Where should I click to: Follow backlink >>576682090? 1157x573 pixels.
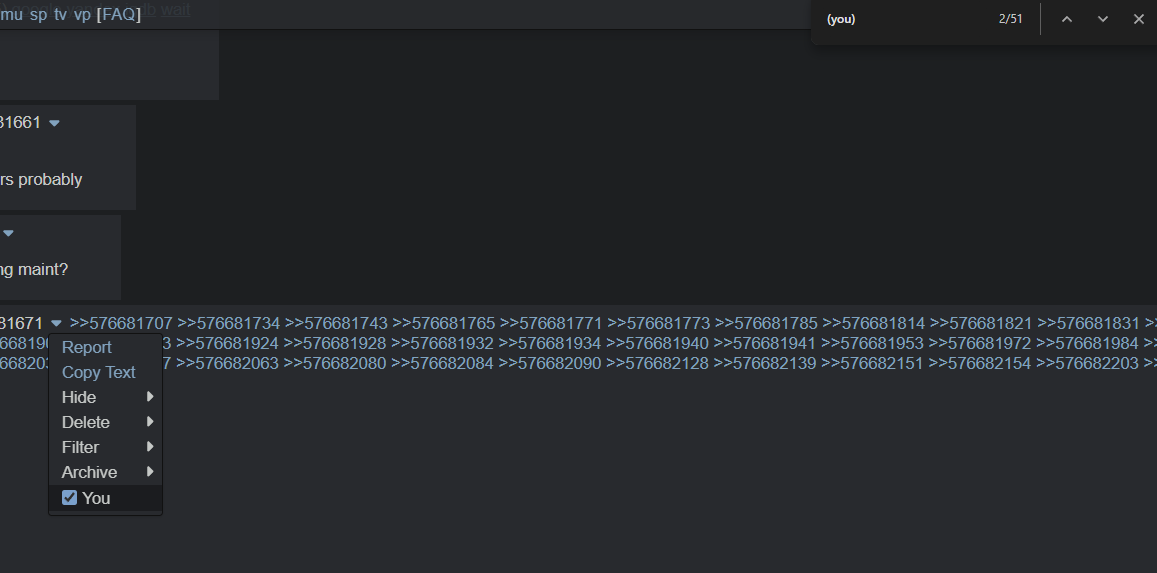(550, 364)
